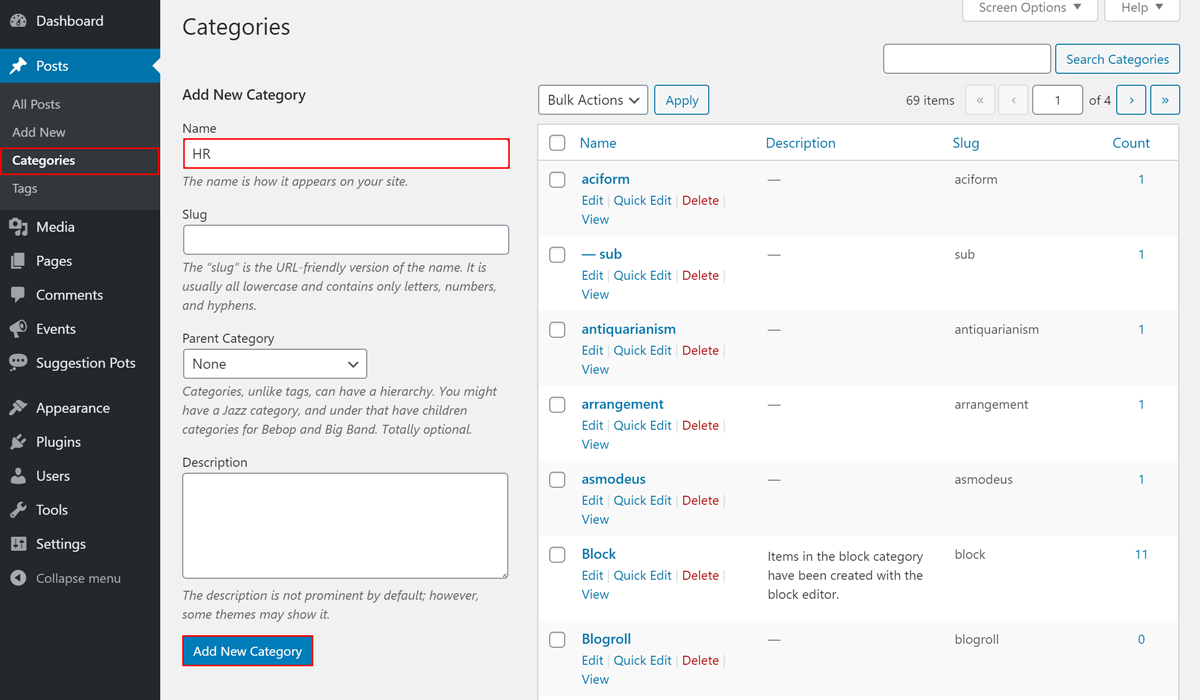1200x700 pixels.
Task: Expand the Screen Options panel
Action: click(x=1030, y=8)
